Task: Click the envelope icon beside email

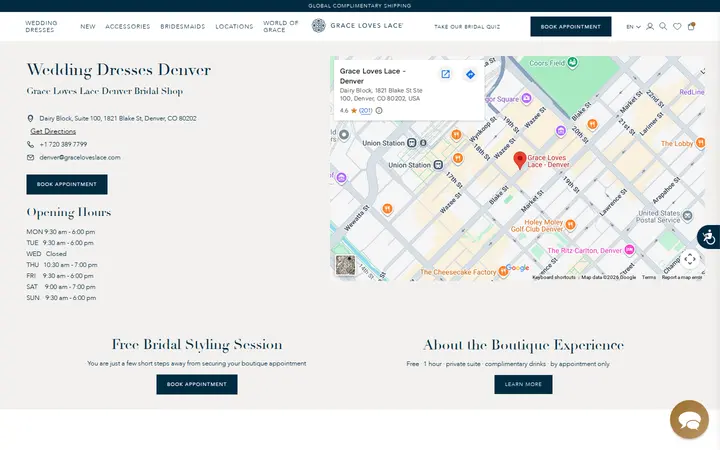Action: (x=30, y=158)
